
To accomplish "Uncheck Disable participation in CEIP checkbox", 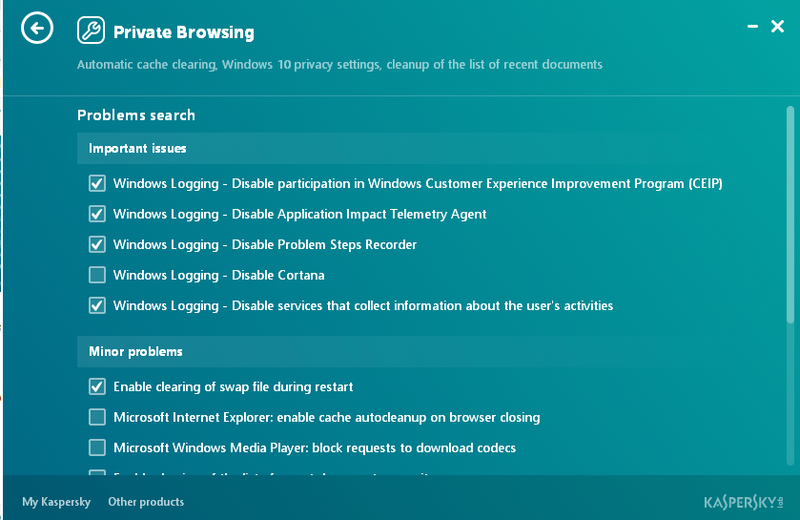I will click(x=97, y=183).
